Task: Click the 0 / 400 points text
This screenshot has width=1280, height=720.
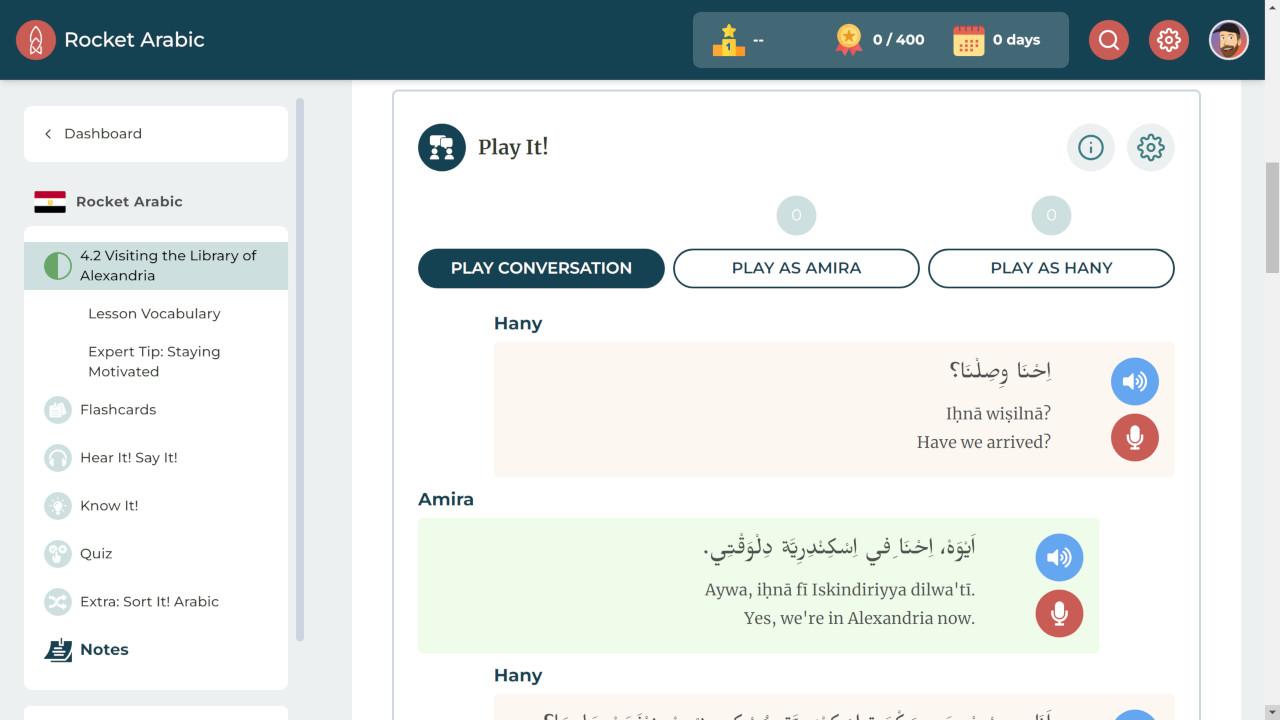Action: (x=898, y=40)
